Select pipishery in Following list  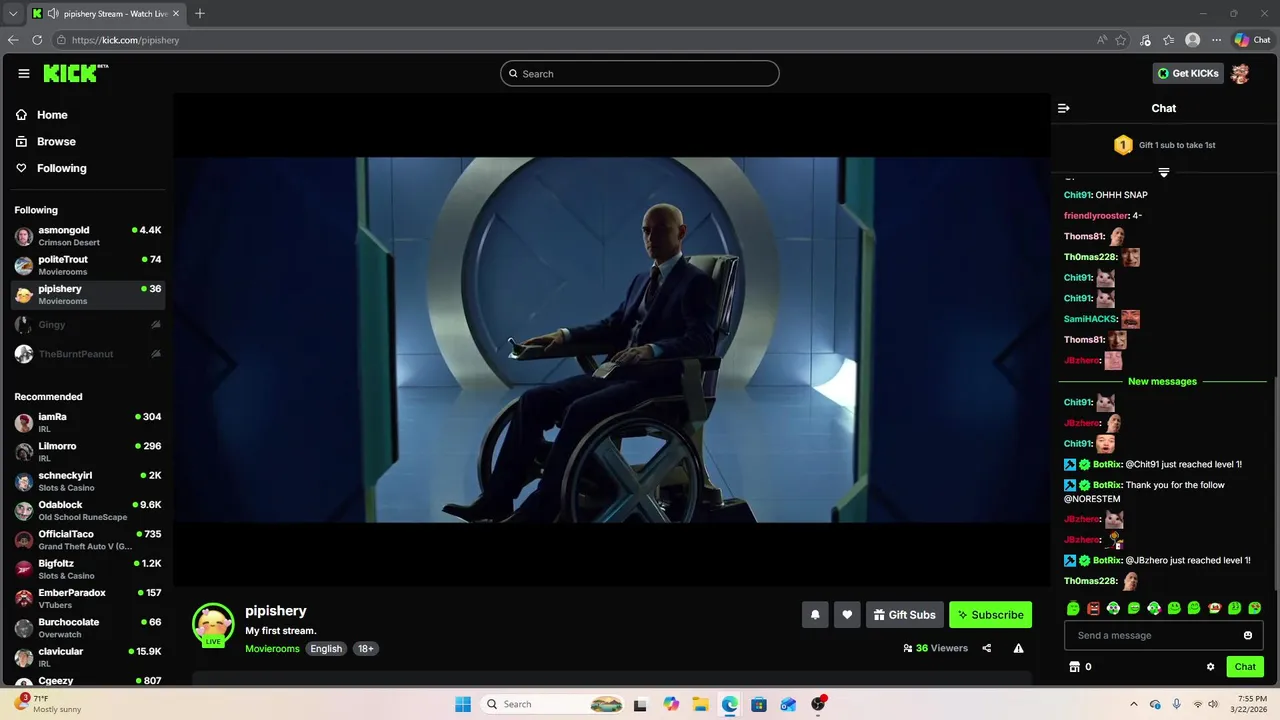[88, 294]
